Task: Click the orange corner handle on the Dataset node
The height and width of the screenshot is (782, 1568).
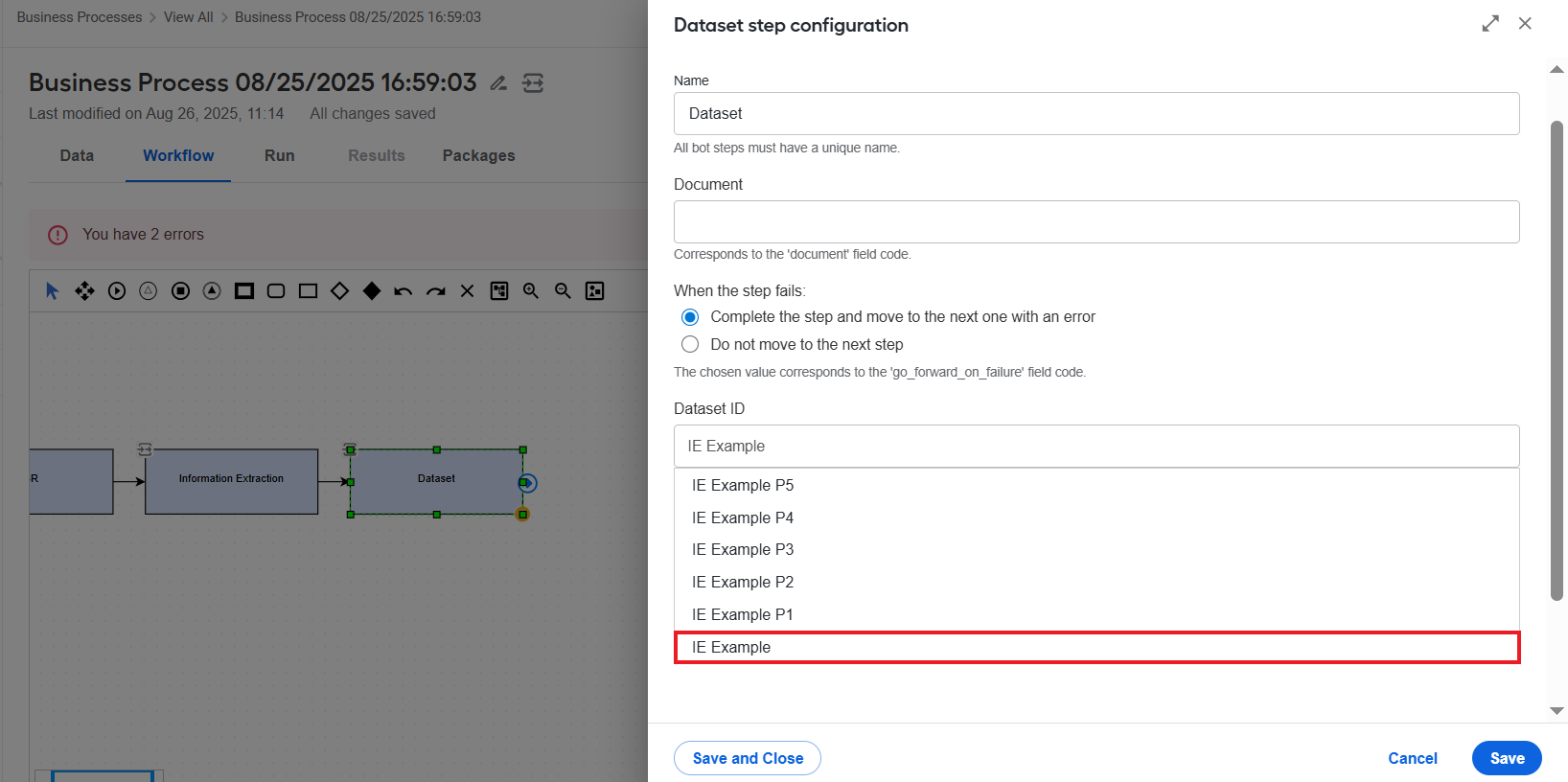Action: (x=522, y=515)
